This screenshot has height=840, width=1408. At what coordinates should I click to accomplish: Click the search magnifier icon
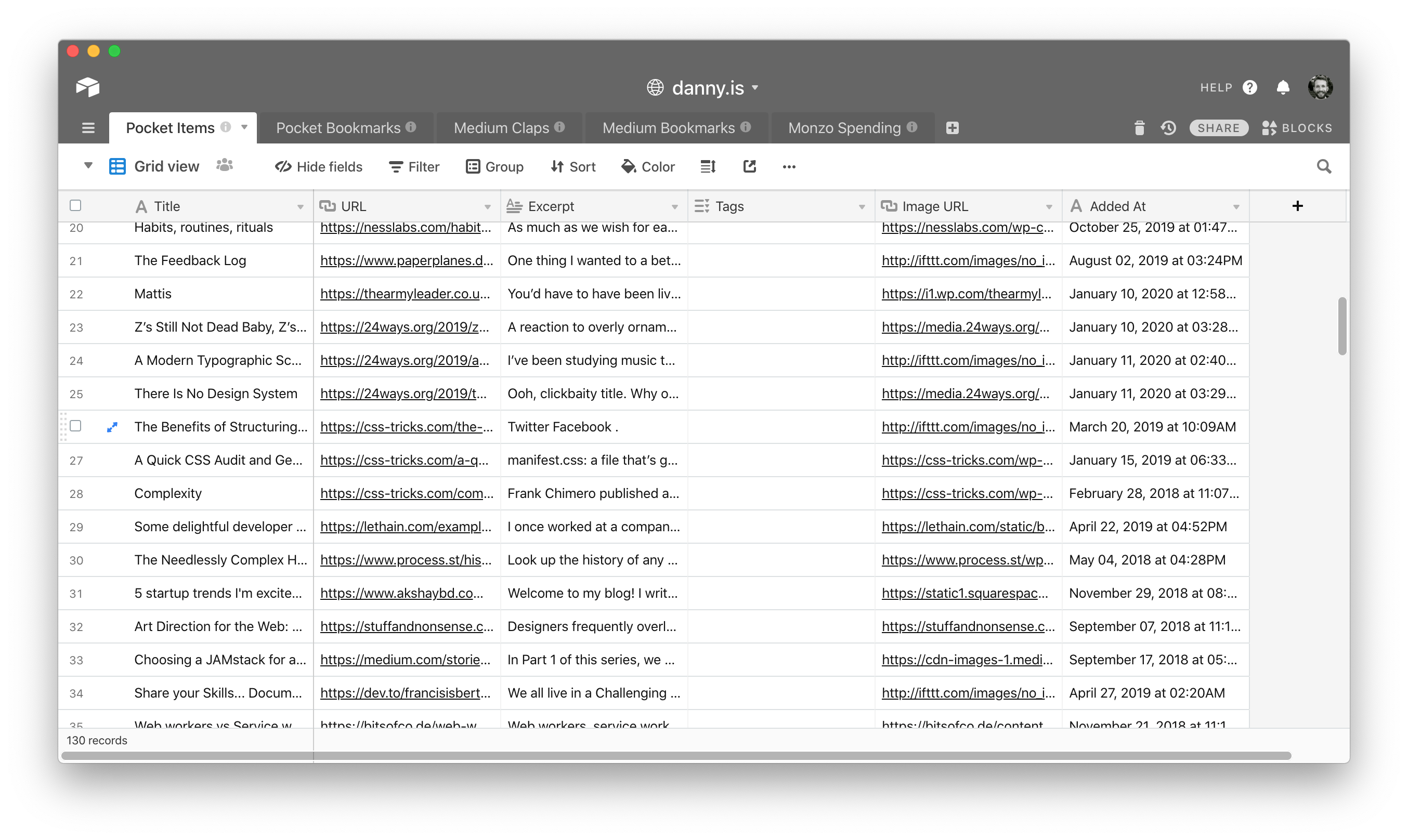tap(1324, 166)
